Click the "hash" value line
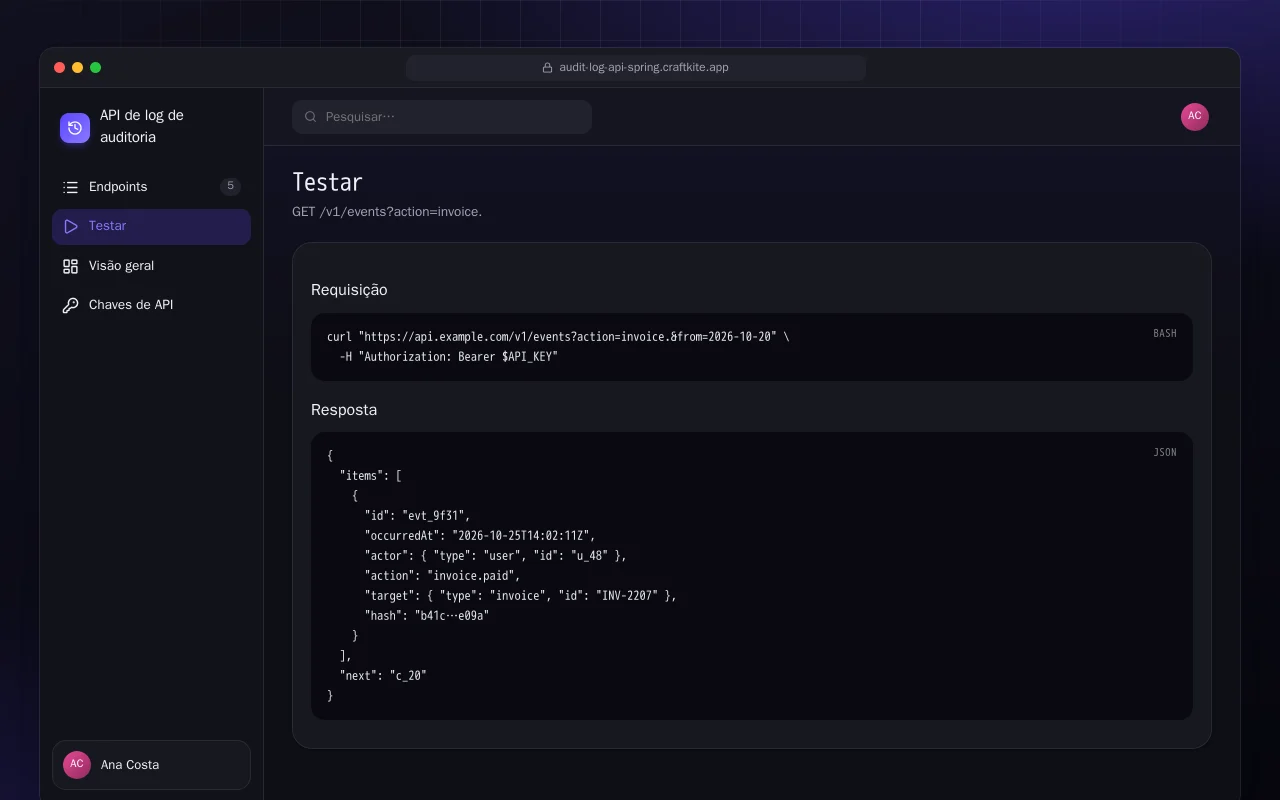The height and width of the screenshot is (800, 1280). click(x=426, y=616)
